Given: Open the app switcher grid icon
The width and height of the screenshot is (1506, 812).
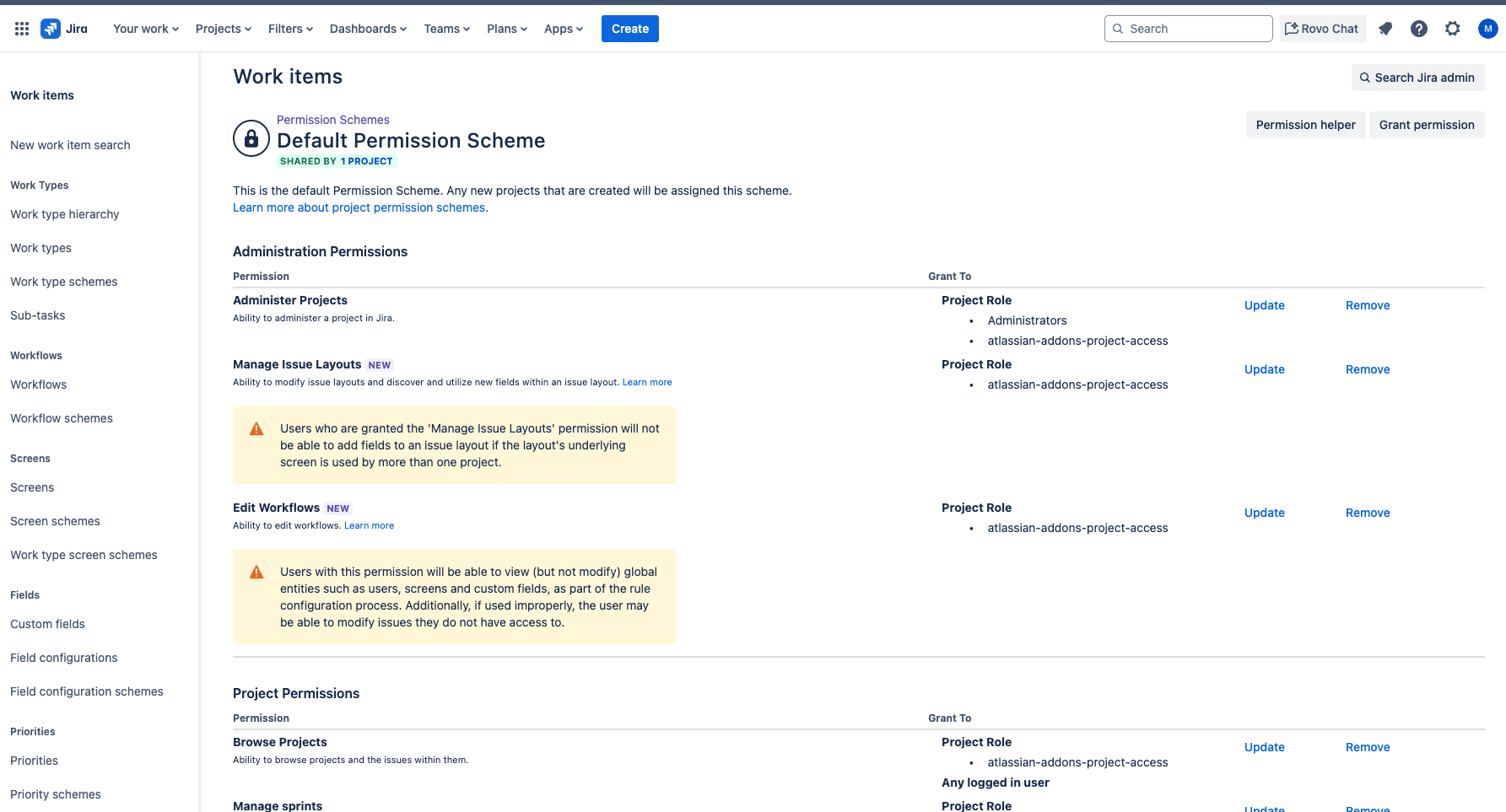Looking at the screenshot, I should coord(21,28).
